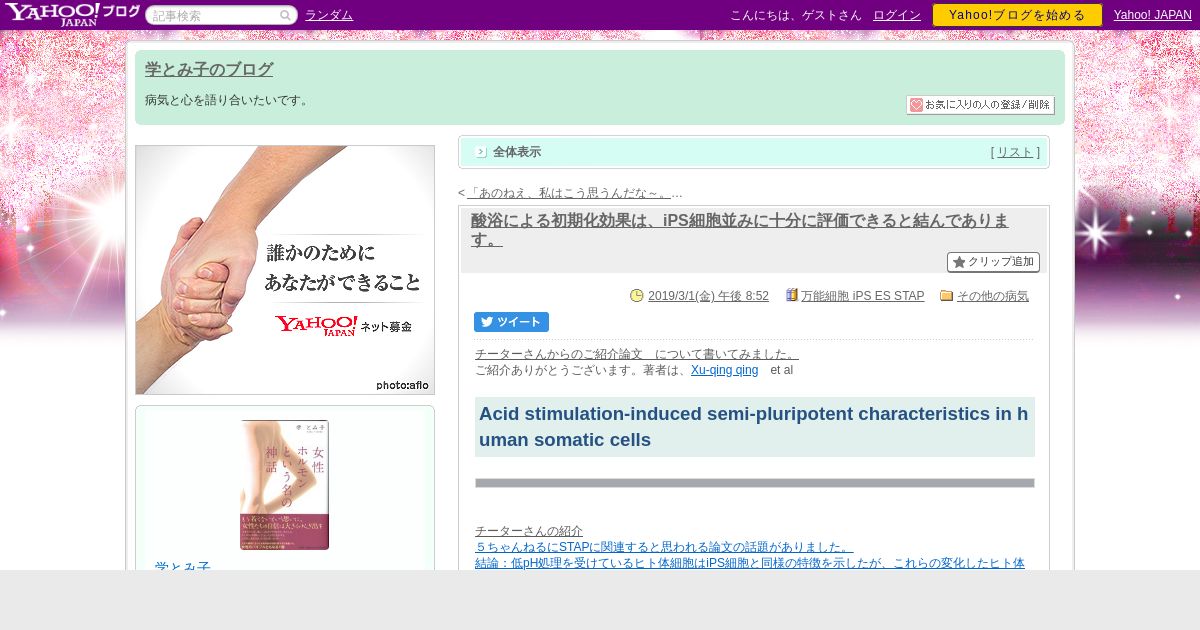
Task: Open the Yahoo! ネット募金 banner image
Action: [x=285, y=270]
